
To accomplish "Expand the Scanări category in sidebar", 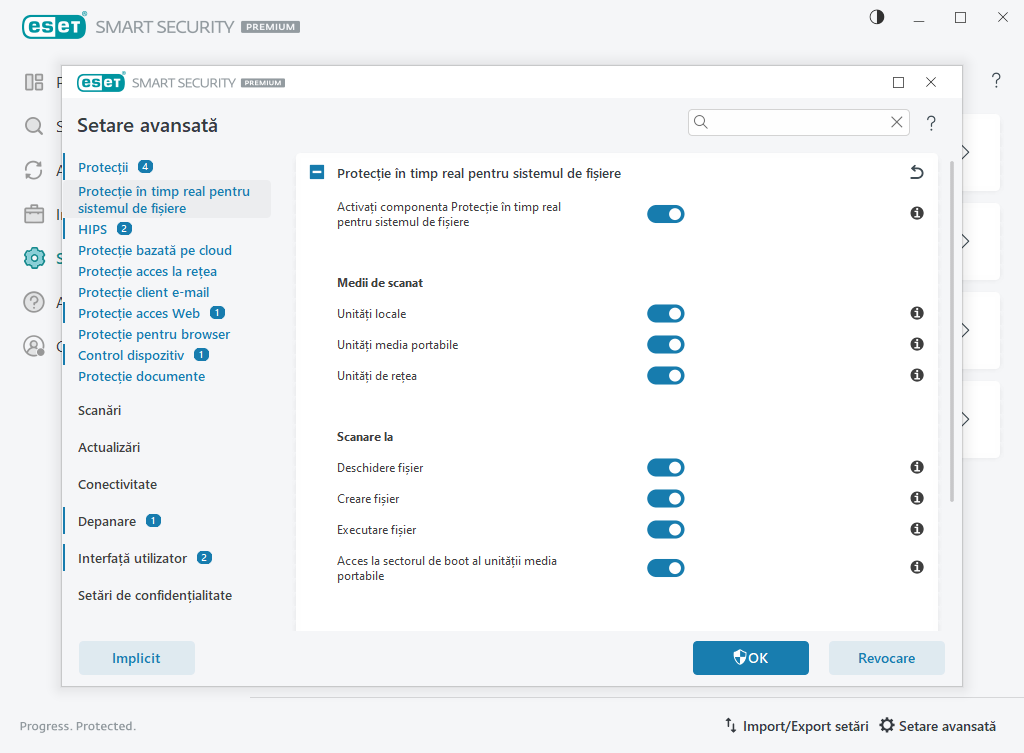I will coord(100,410).
